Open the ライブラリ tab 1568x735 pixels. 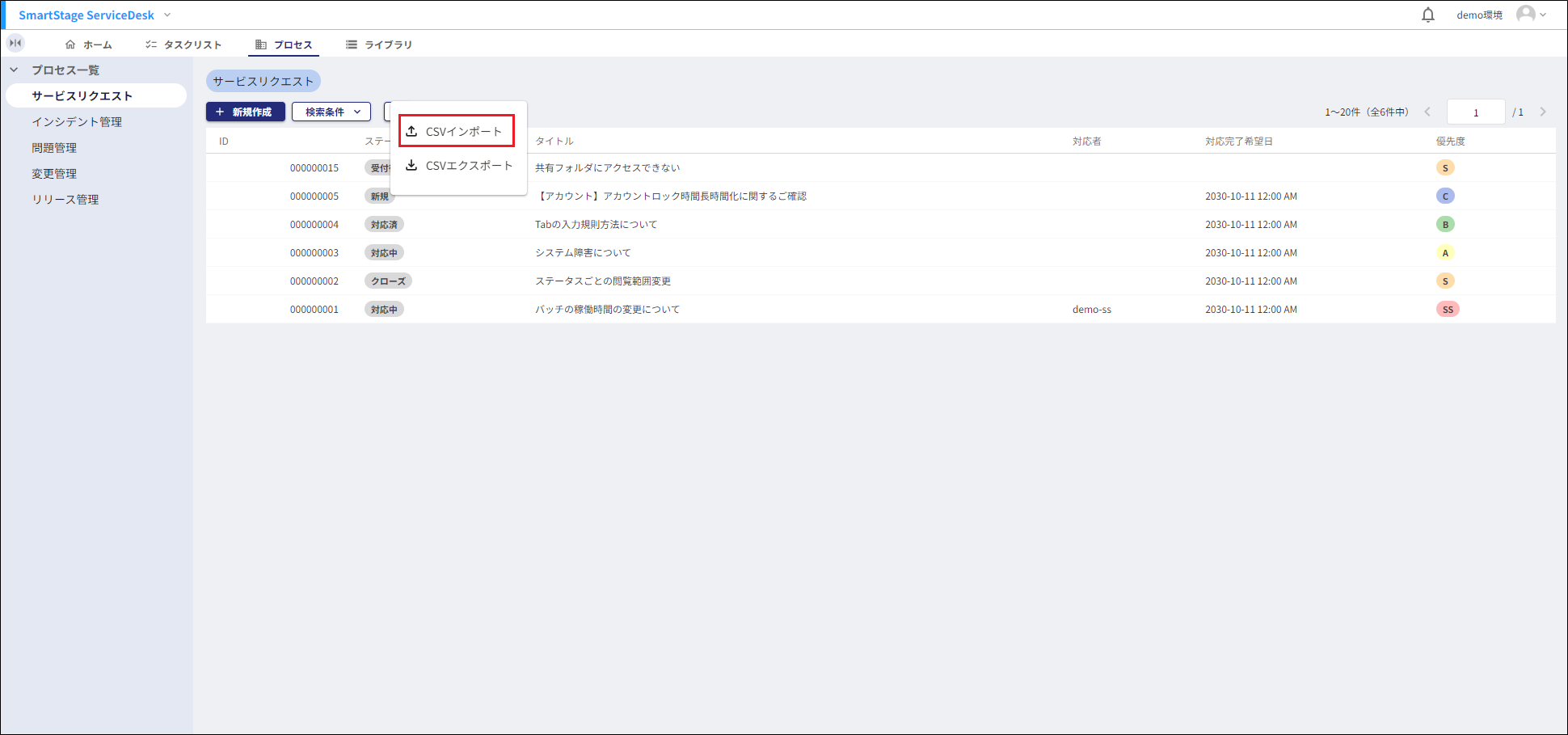(379, 44)
